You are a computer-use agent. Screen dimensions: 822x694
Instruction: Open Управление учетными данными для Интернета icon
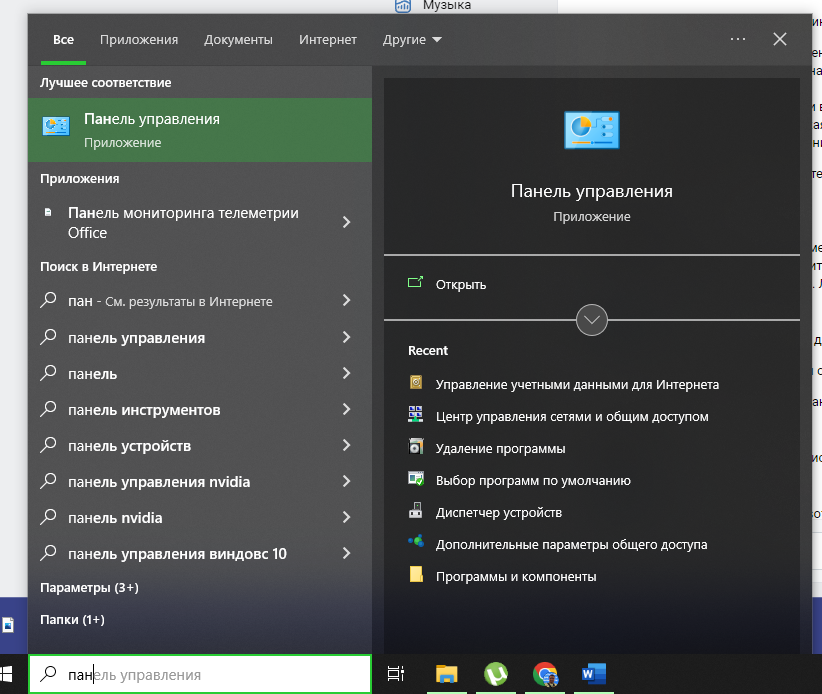pos(416,382)
